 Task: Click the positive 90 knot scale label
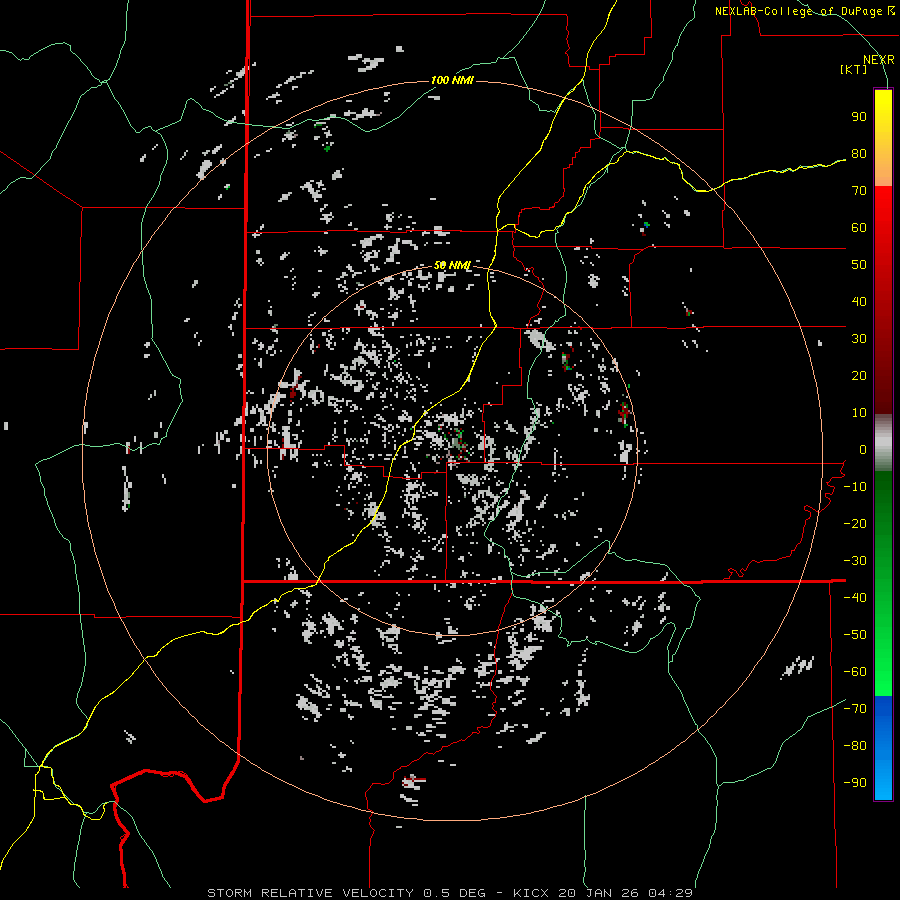tap(859, 117)
